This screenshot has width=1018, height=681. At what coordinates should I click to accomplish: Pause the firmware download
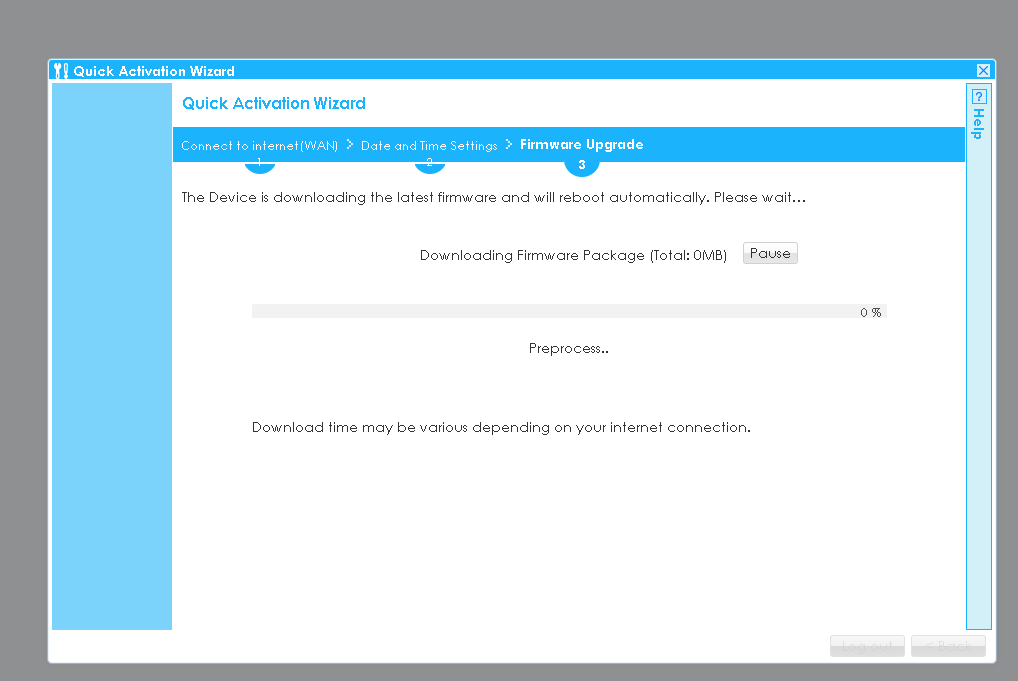click(x=770, y=254)
